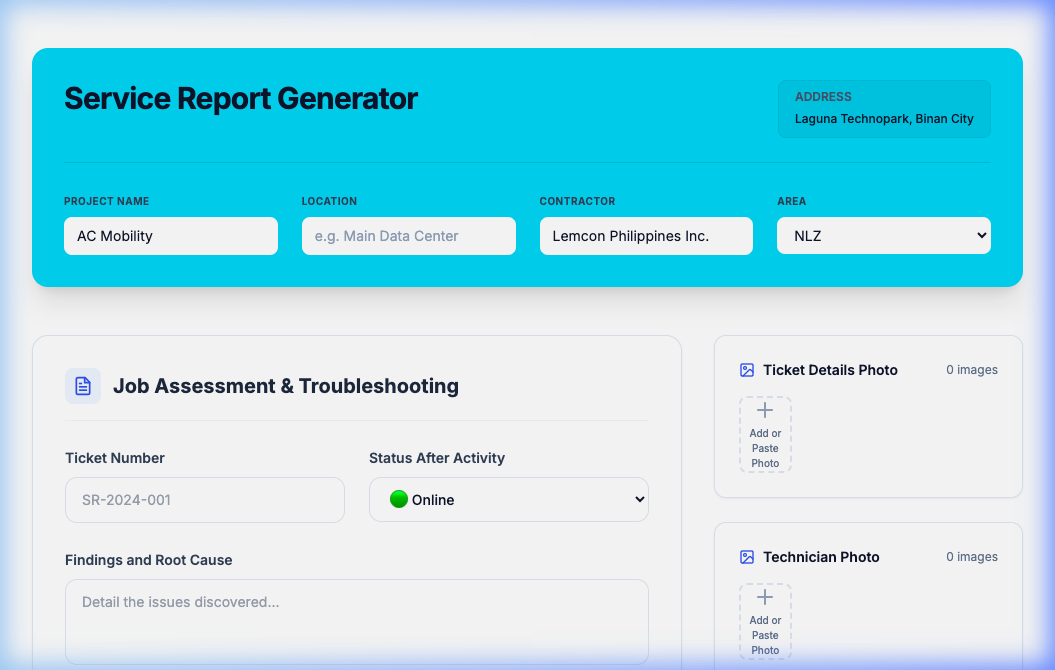Click the Service Report Generator title
1055x670 pixels.
[x=241, y=98]
